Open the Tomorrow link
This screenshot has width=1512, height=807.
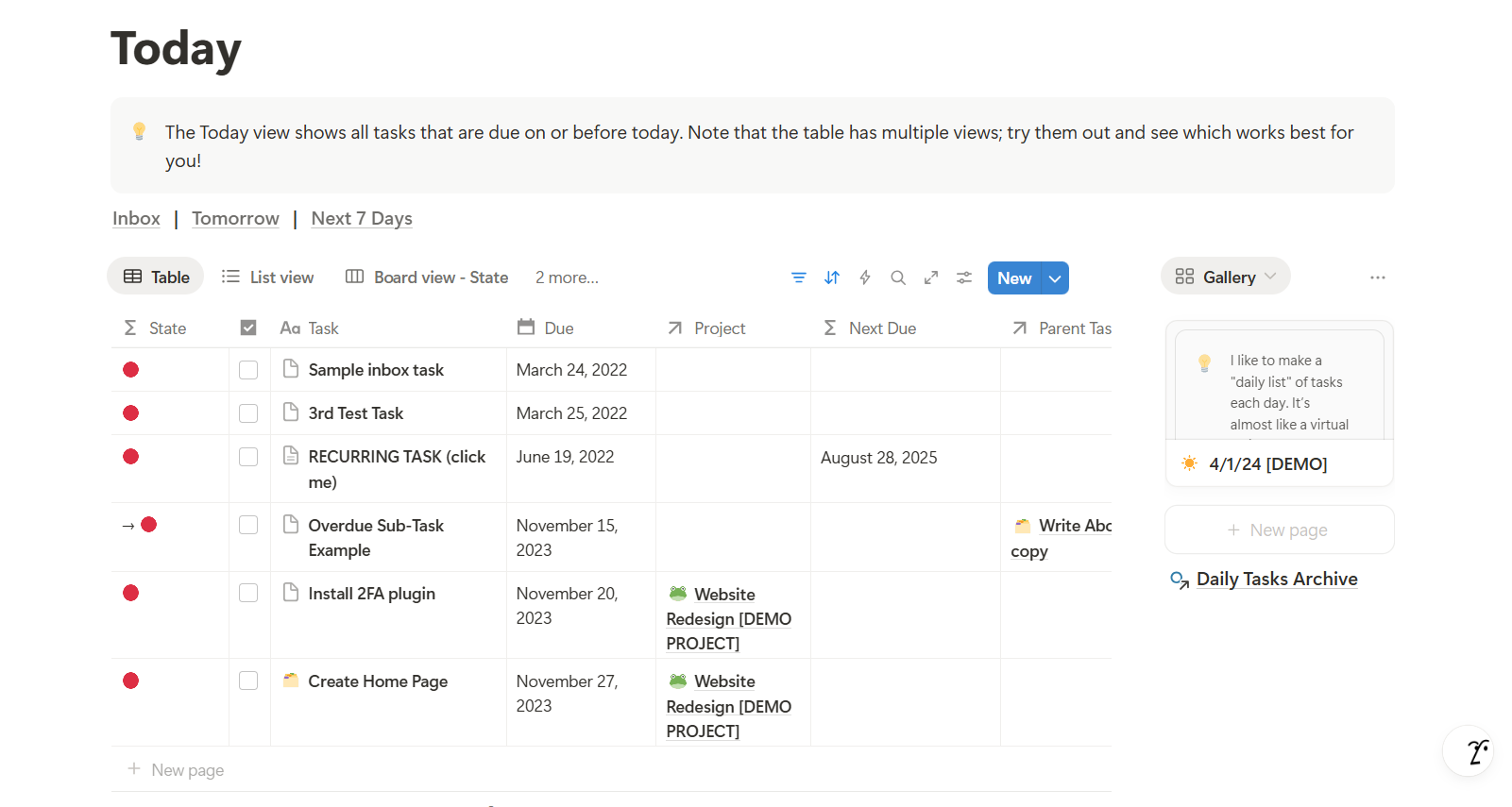click(235, 219)
